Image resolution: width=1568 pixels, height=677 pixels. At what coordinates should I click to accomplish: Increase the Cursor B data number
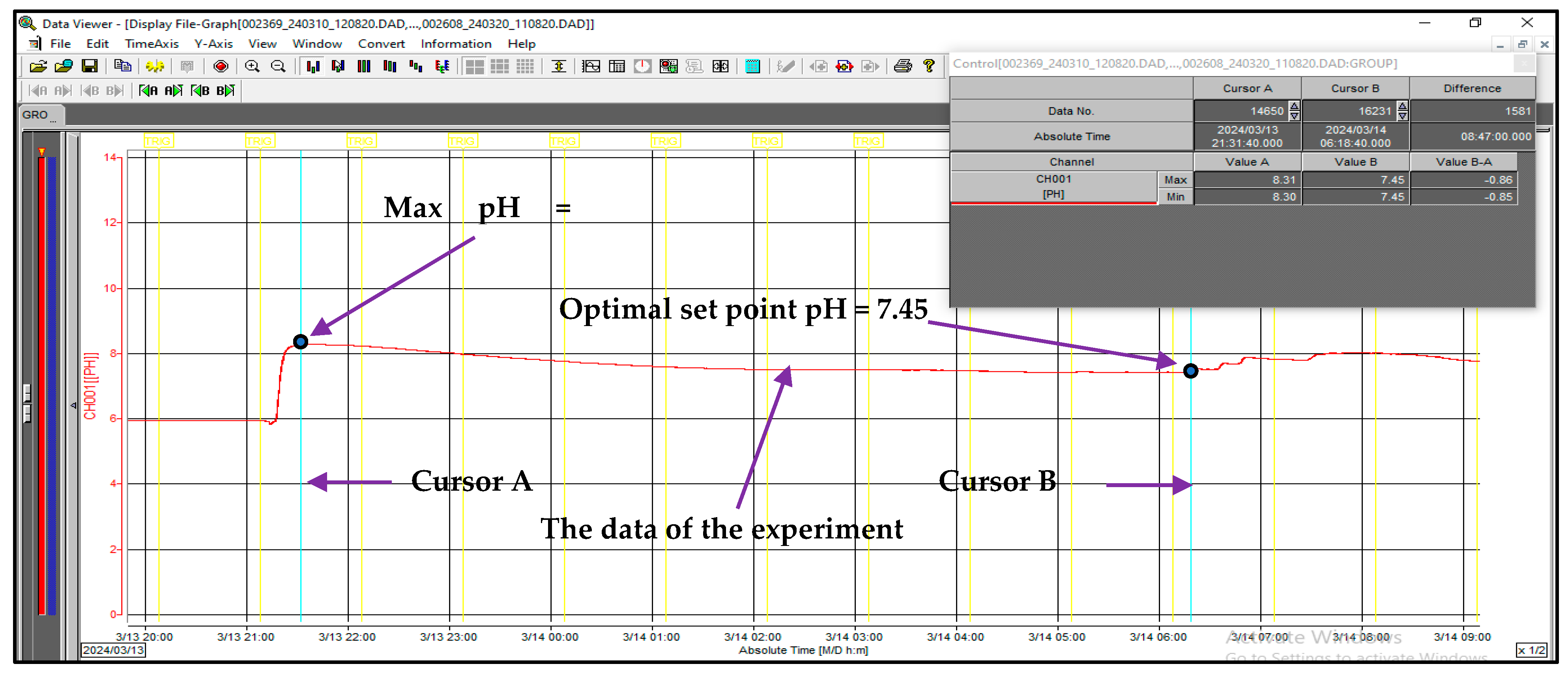(x=1402, y=107)
